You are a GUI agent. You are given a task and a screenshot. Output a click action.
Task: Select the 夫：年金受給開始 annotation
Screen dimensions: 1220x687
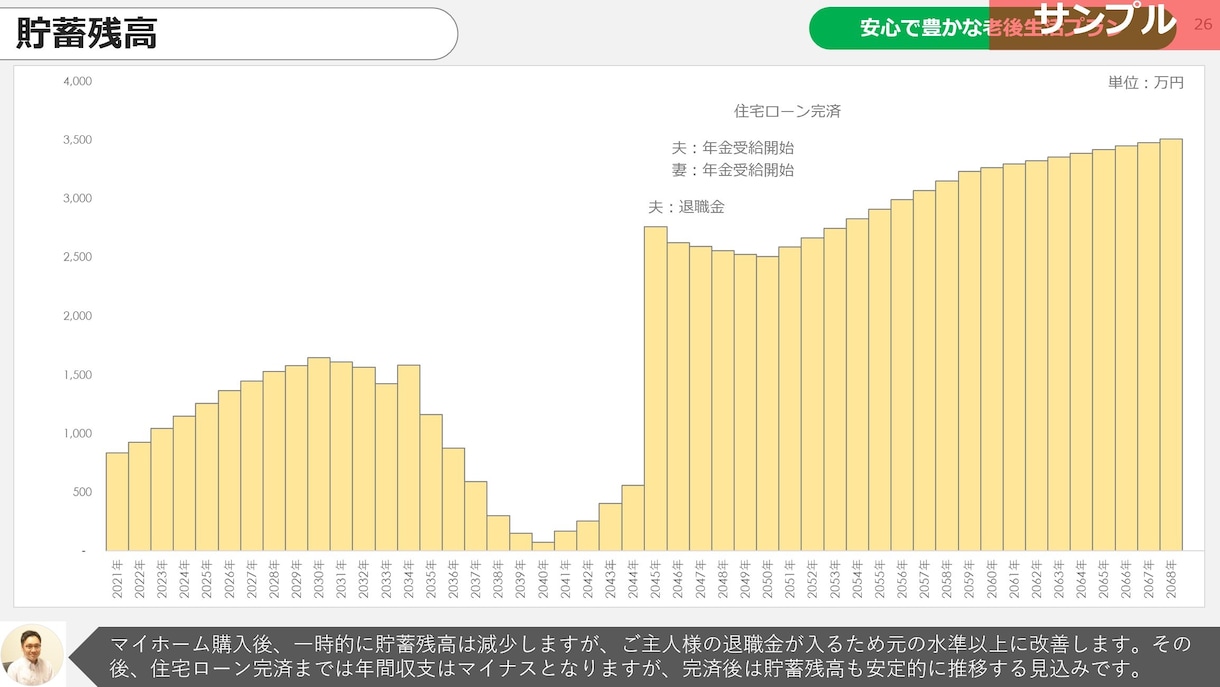[x=733, y=147]
